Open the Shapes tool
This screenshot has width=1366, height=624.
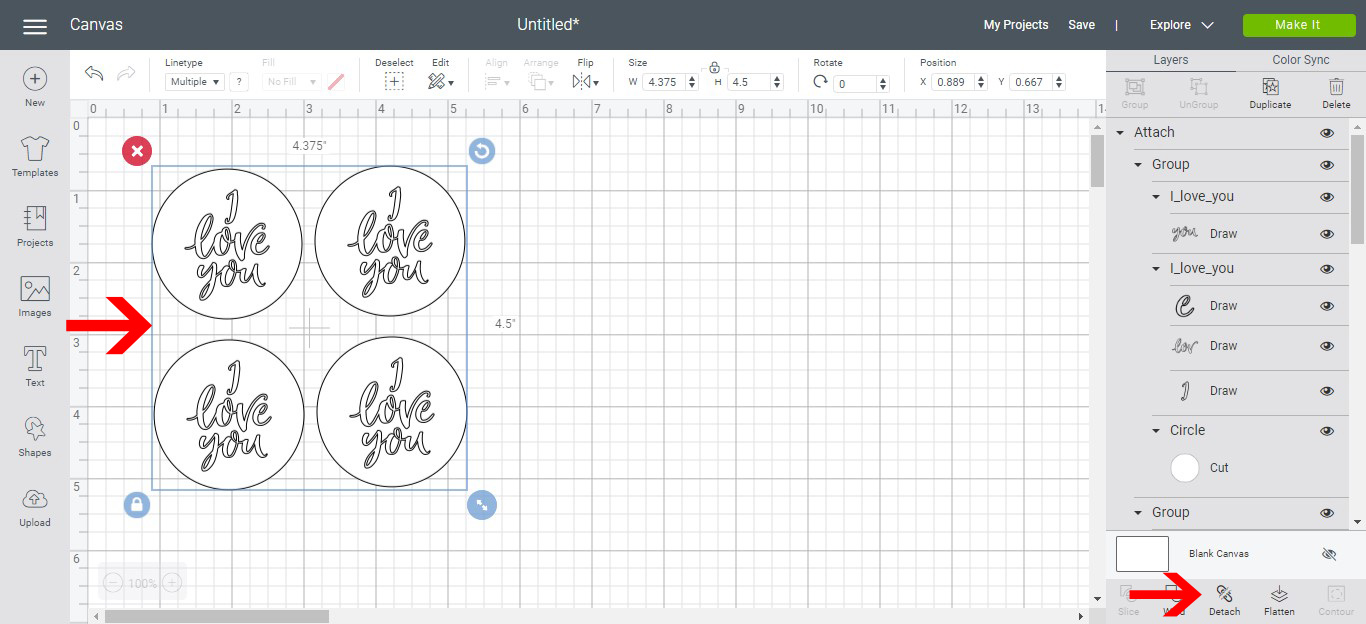click(35, 437)
